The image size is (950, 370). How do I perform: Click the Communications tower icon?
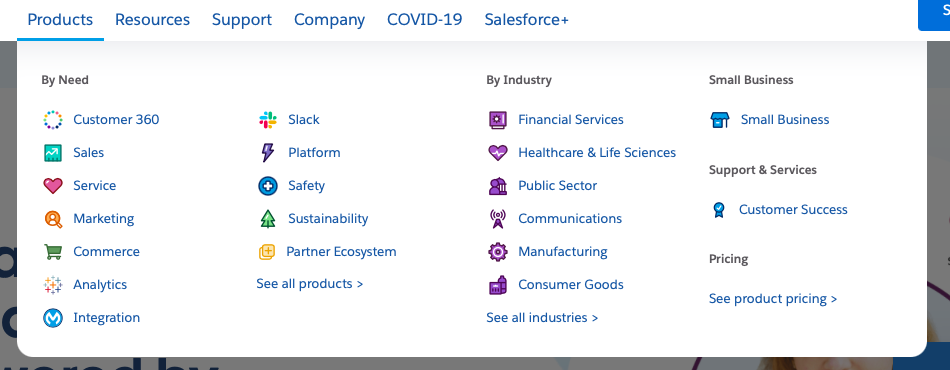tap(497, 219)
